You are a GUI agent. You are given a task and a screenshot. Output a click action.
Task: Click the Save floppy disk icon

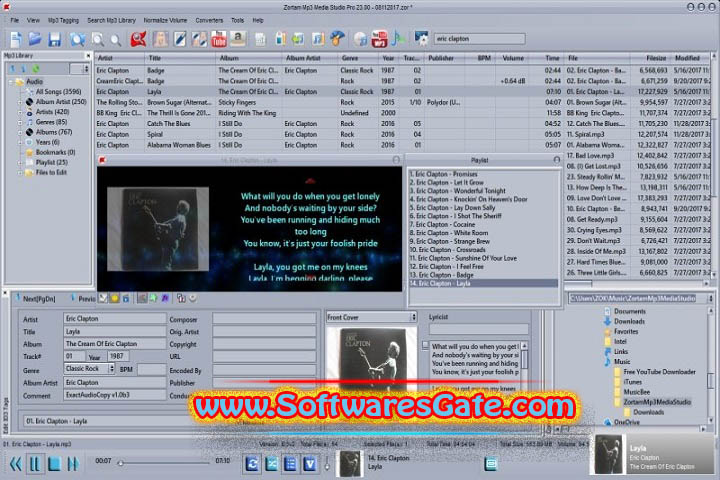55,40
